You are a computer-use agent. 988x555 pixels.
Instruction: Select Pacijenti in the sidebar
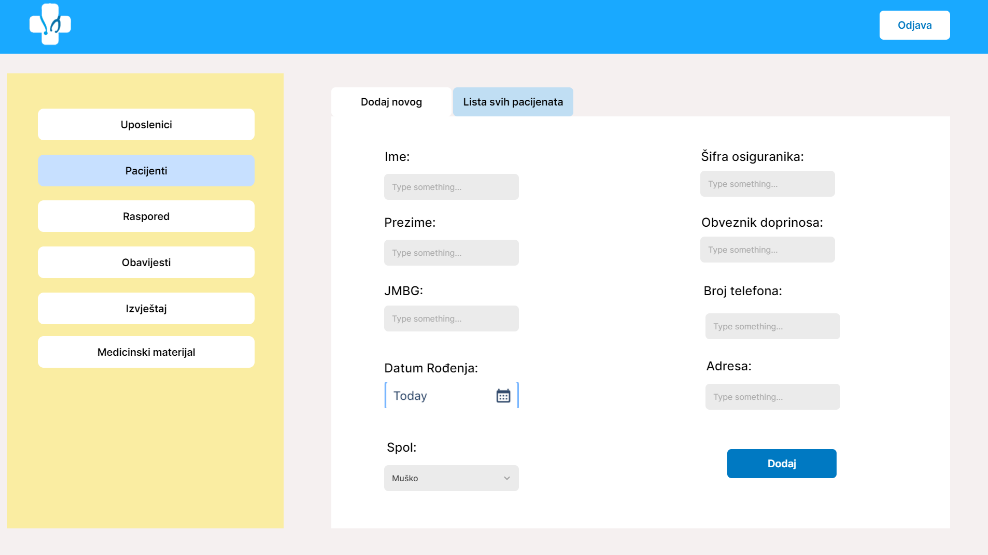coord(146,171)
